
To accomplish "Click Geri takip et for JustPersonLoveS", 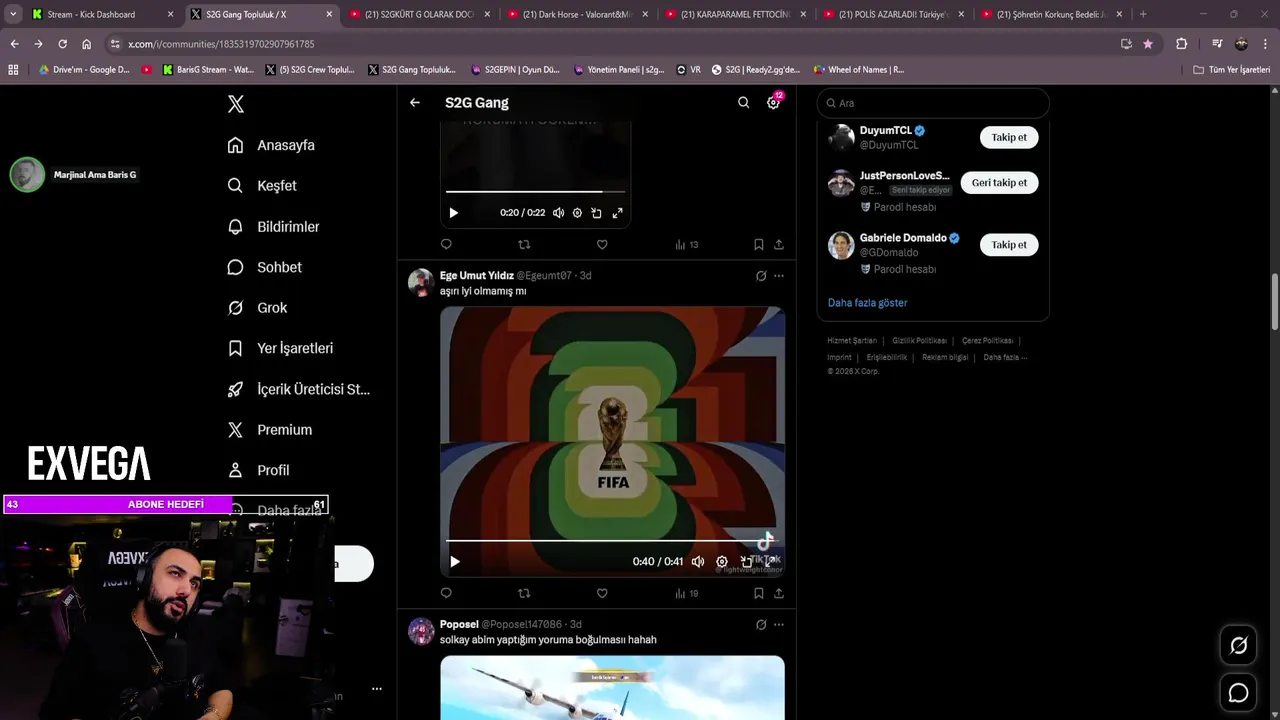I will point(999,183).
